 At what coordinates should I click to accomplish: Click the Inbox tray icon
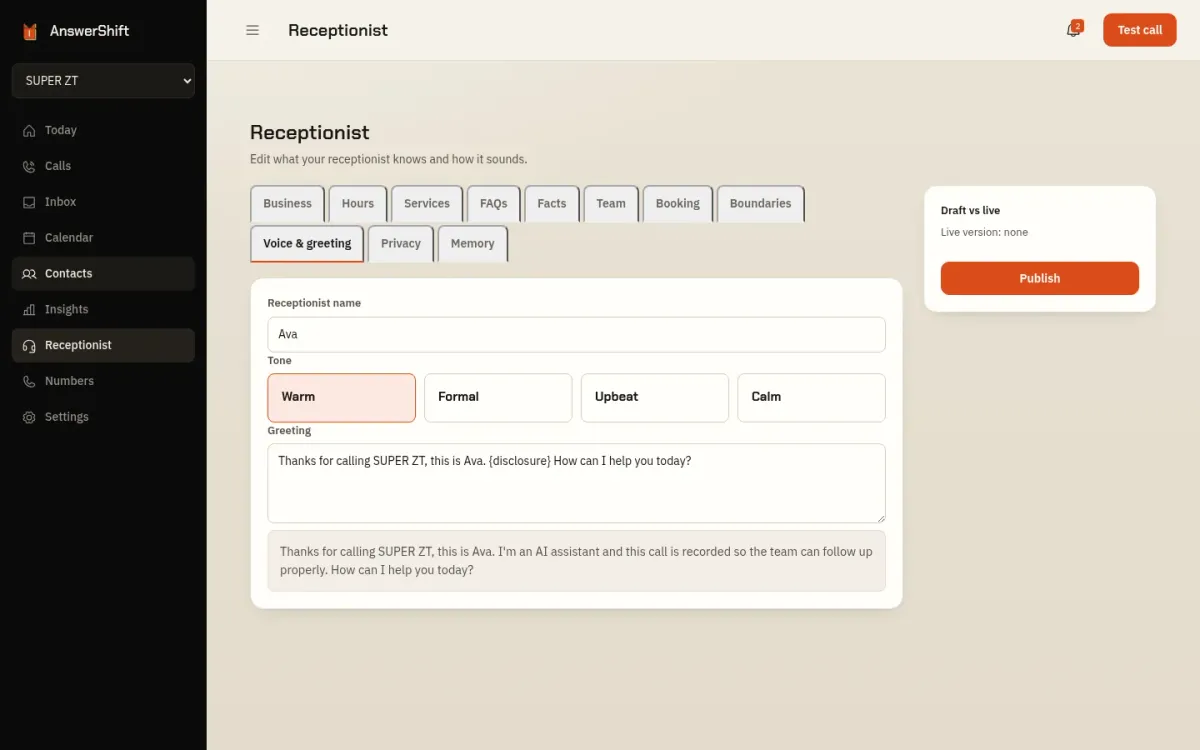29,202
